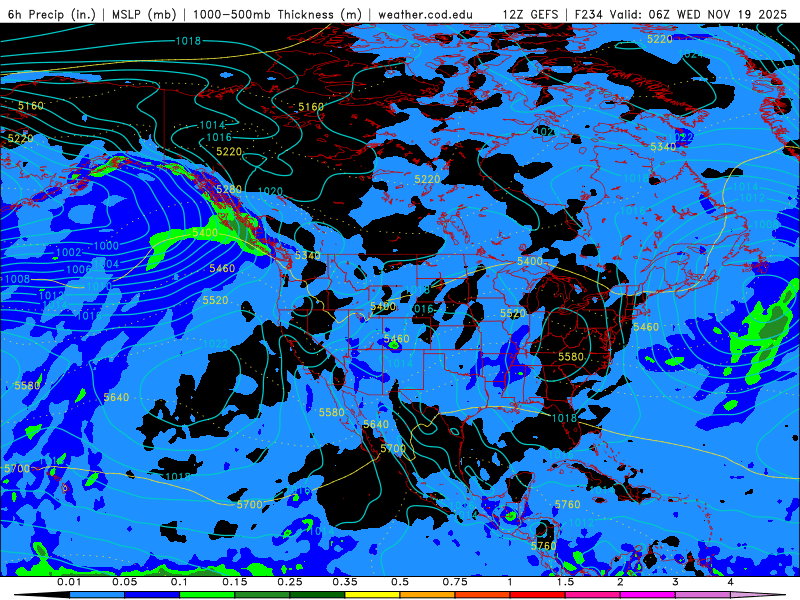Viewport: 800px width, 600px height.
Task: Click the '12Z GEFS' model run label
Action: coord(531,14)
